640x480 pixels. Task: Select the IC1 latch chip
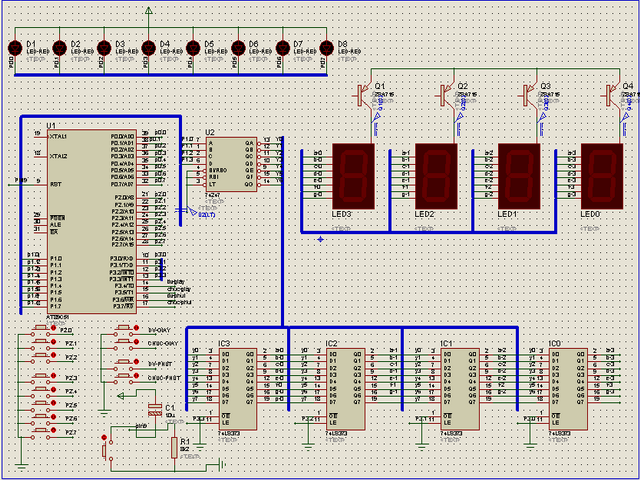point(461,389)
